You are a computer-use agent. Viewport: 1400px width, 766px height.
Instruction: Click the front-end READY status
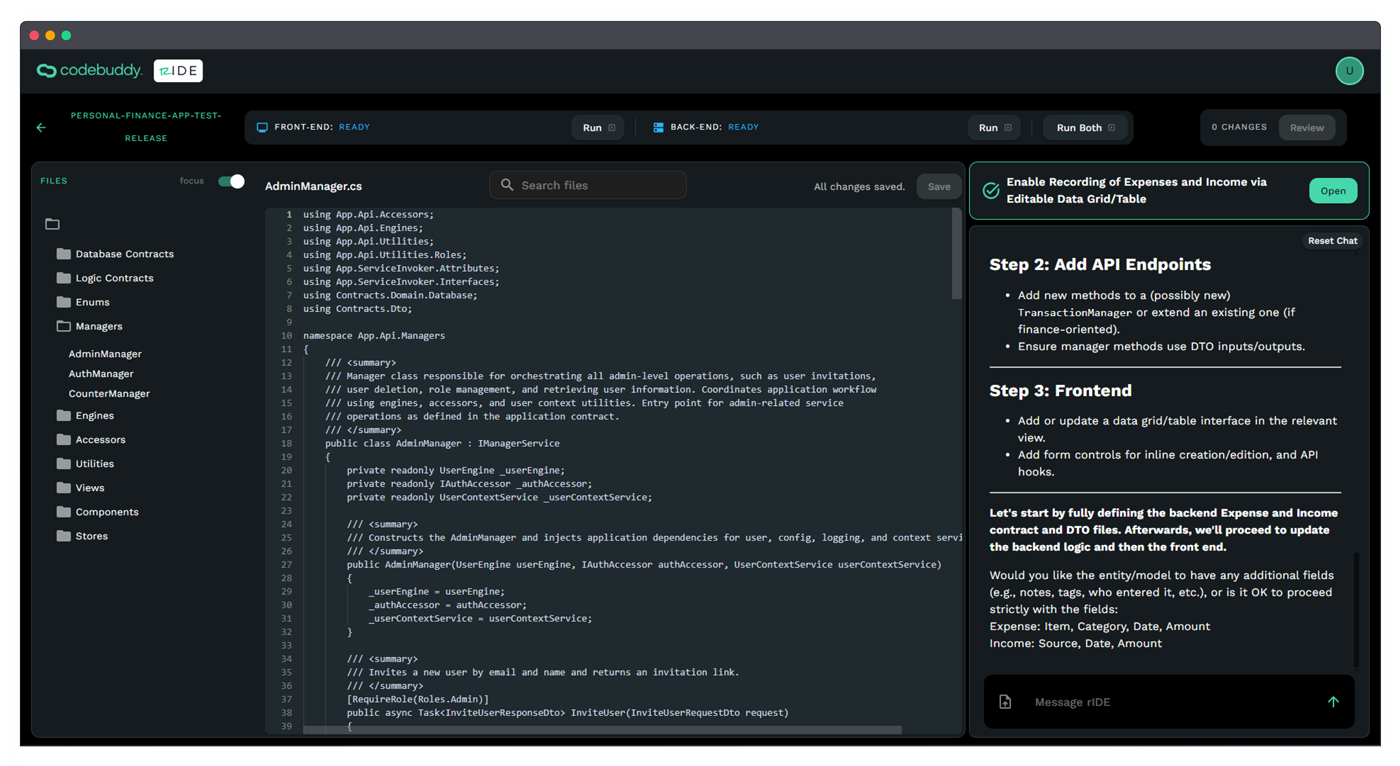click(x=354, y=127)
